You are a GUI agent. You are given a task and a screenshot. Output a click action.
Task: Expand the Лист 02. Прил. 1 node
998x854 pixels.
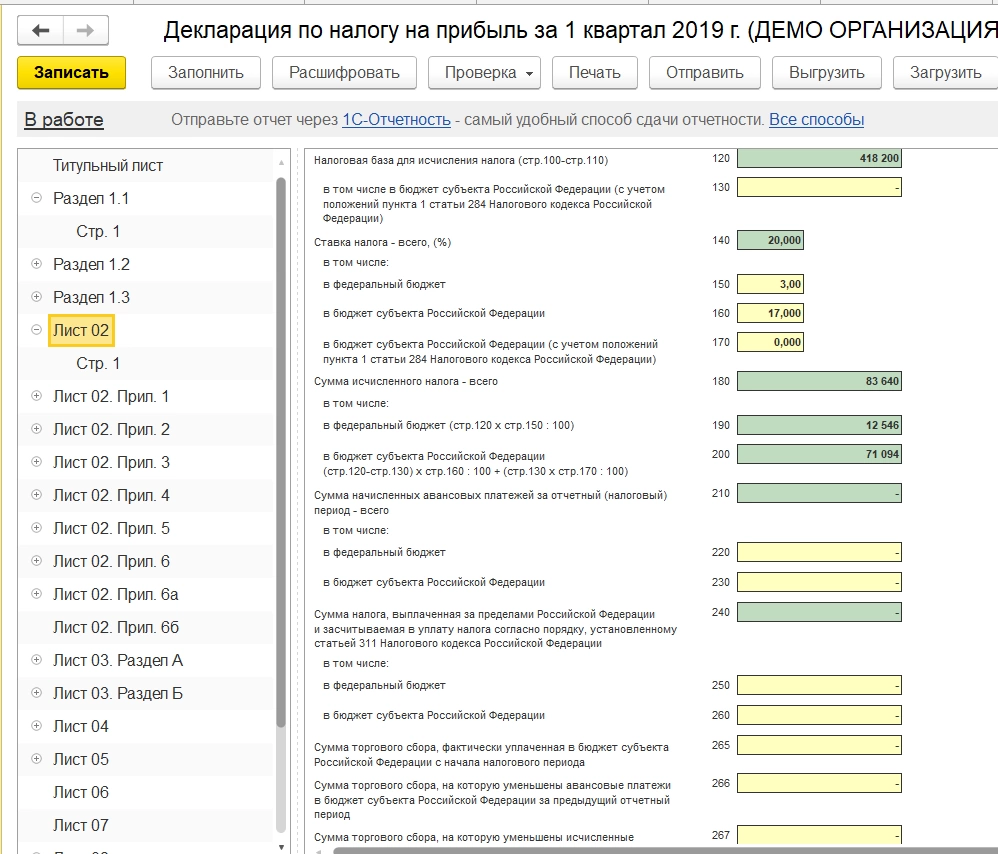(37, 396)
